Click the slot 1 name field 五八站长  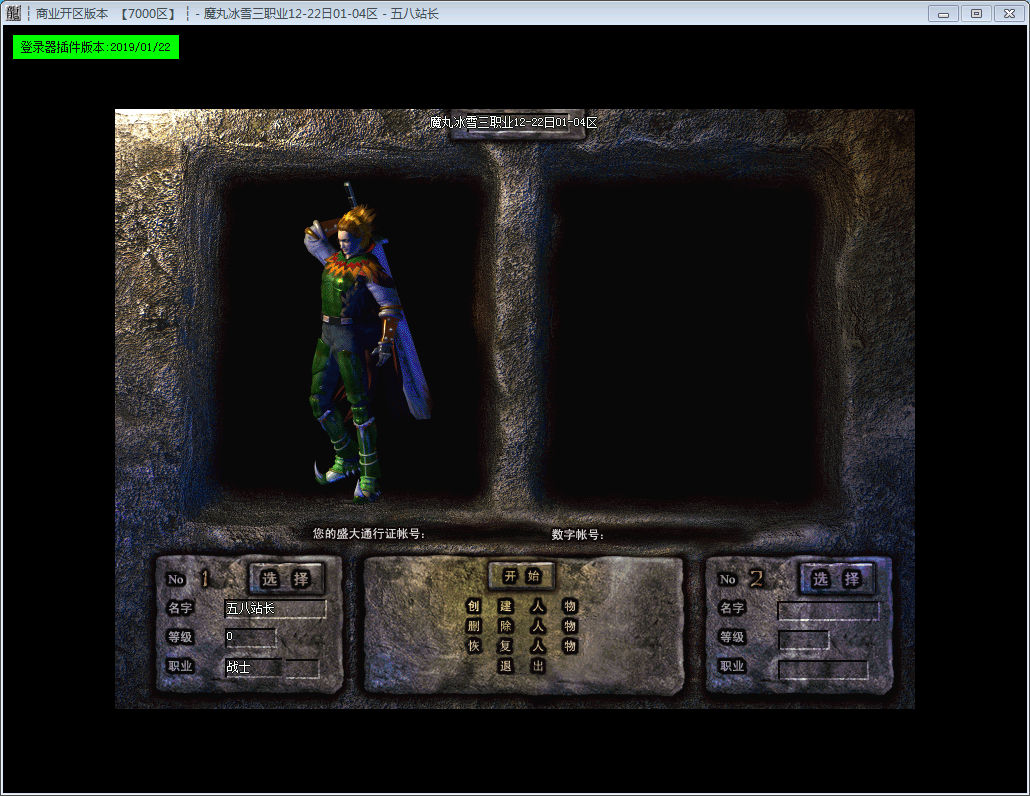pos(275,608)
